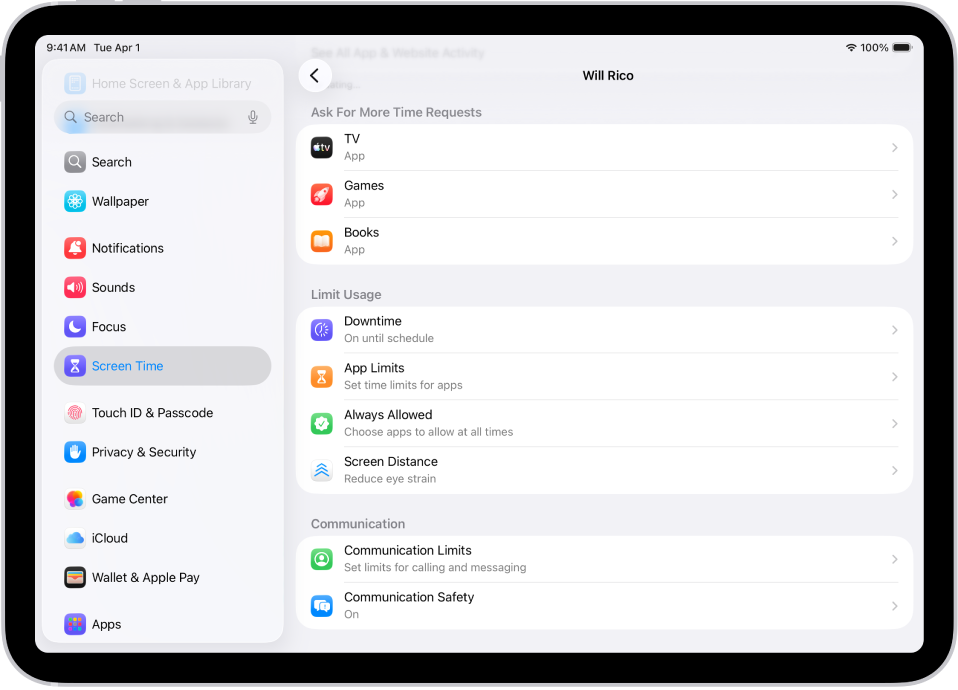Expand the Communication Safety row chevron

[894, 606]
